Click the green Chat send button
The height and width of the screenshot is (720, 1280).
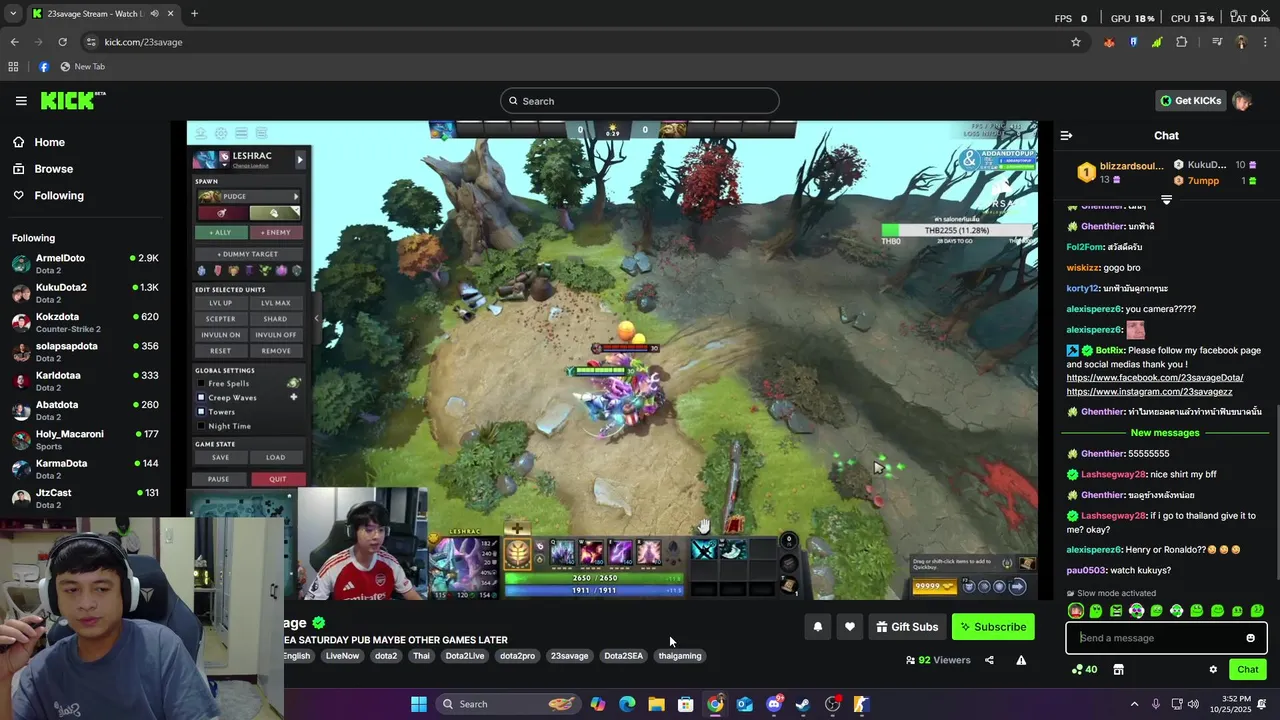click(1248, 670)
